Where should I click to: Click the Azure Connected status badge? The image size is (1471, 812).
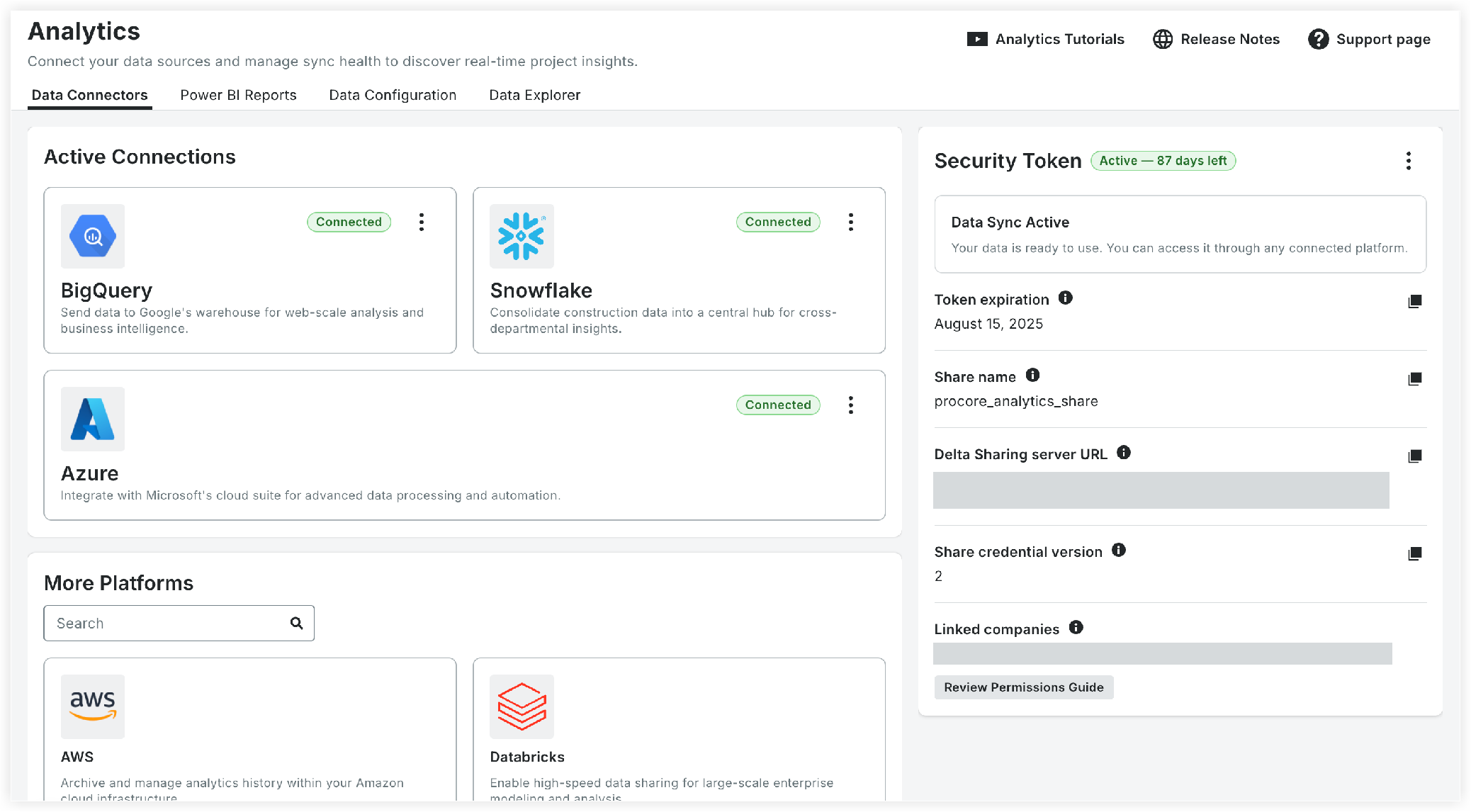(778, 405)
